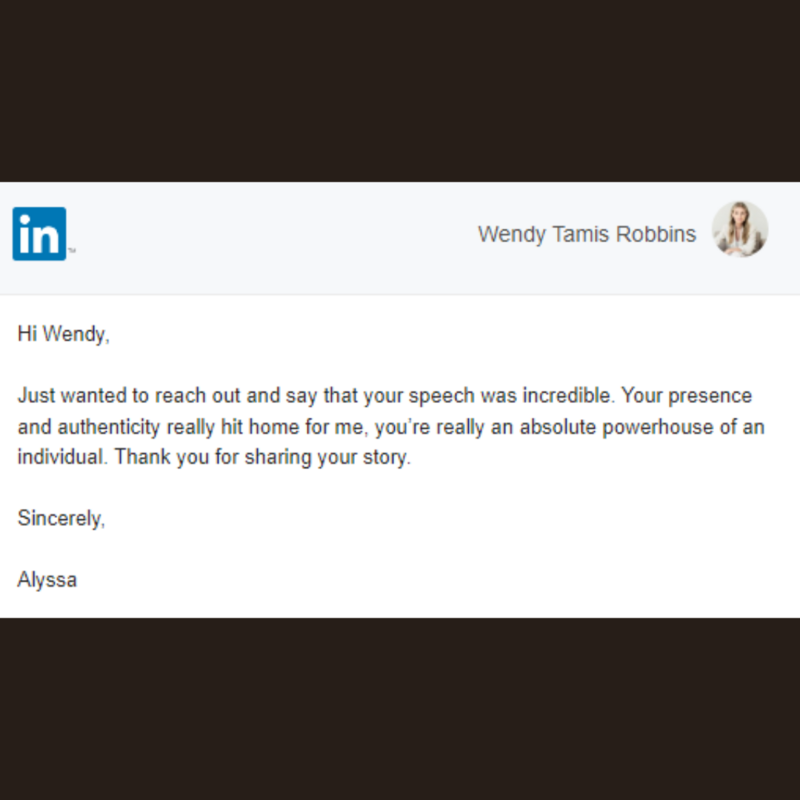The width and height of the screenshot is (800, 800).
Task: Click the LinkedIn logo icon
Action: point(39,234)
